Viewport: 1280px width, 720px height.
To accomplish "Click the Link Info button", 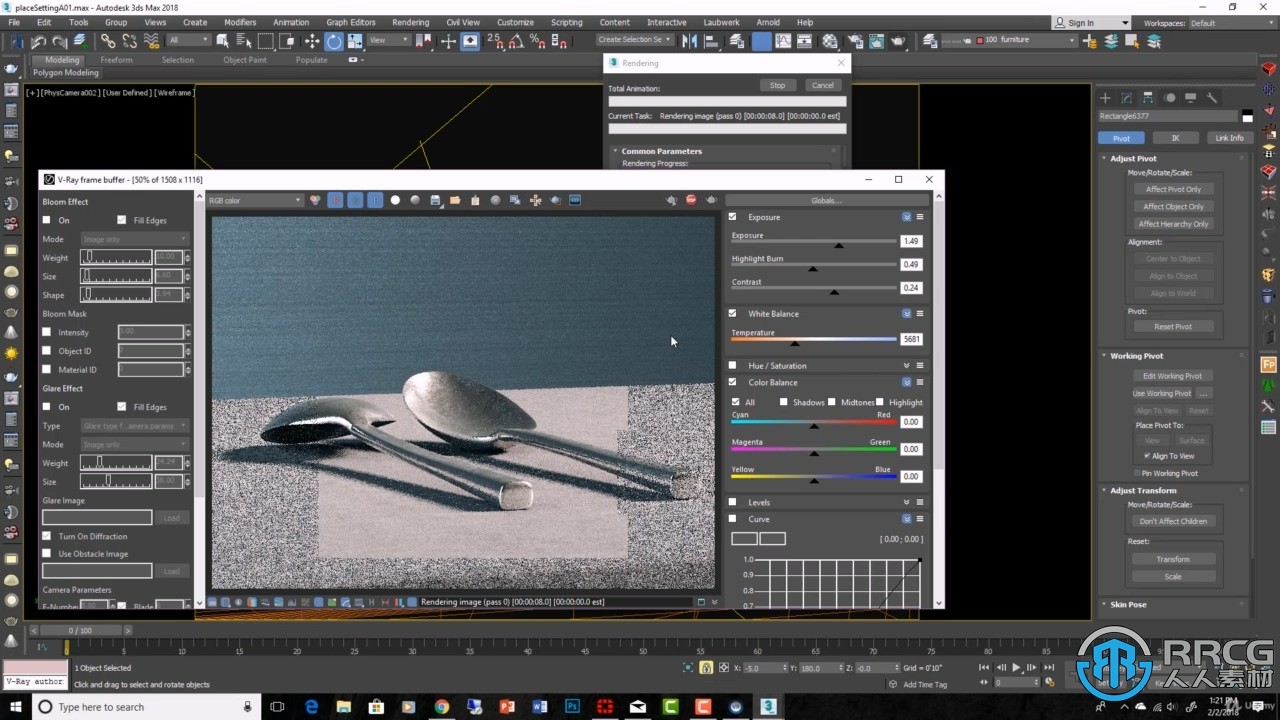I will (x=1229, y=138).
